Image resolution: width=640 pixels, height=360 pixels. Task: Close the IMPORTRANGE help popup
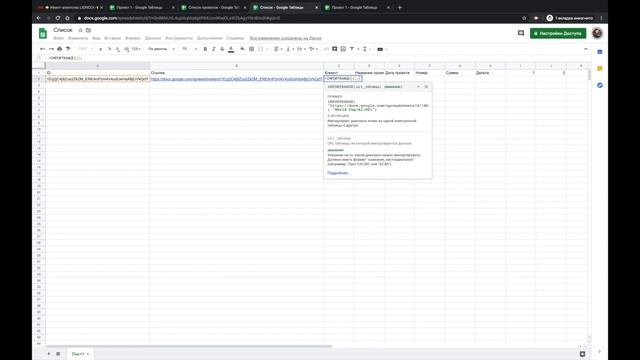click(426, 87)
